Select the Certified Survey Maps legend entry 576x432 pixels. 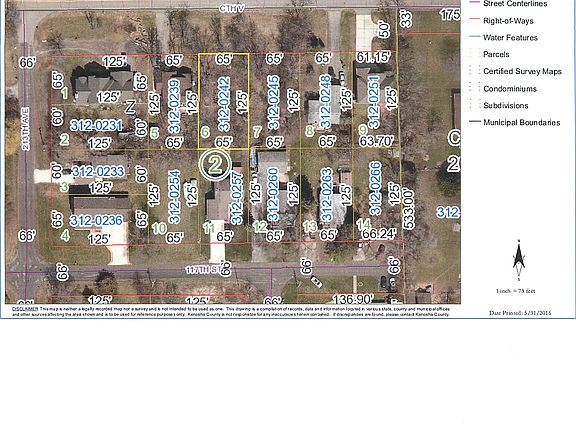click(x=515, y=71)
